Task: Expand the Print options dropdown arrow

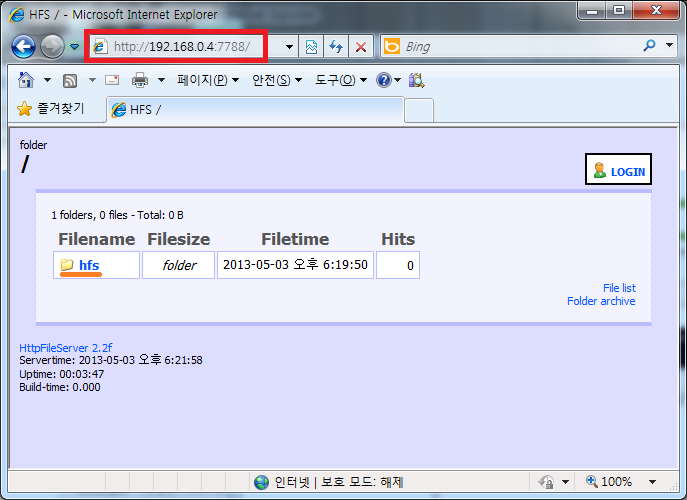Action: (161, 80)
